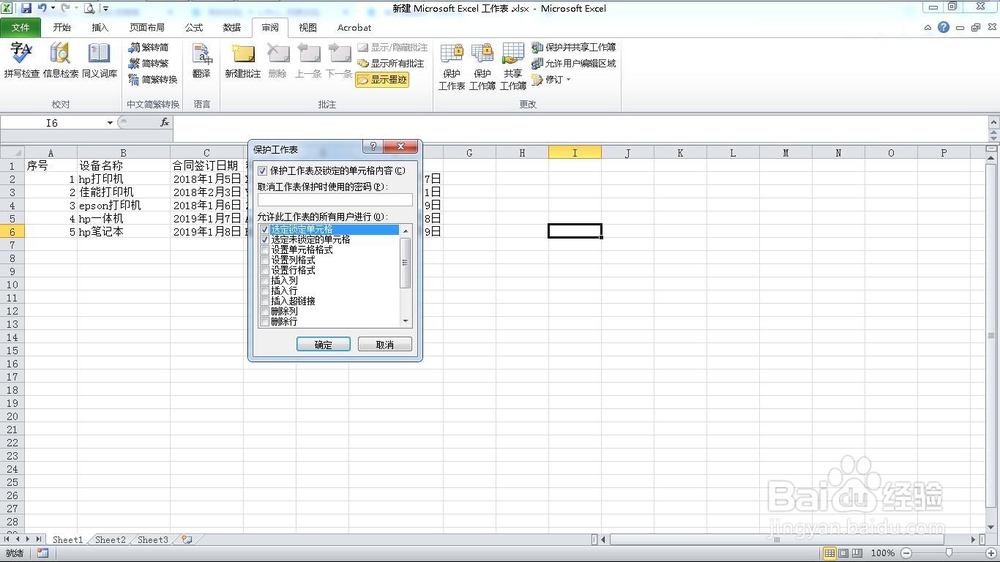Confirm dialog with 确定 button
1000x562 pixels.
point(323,344)
